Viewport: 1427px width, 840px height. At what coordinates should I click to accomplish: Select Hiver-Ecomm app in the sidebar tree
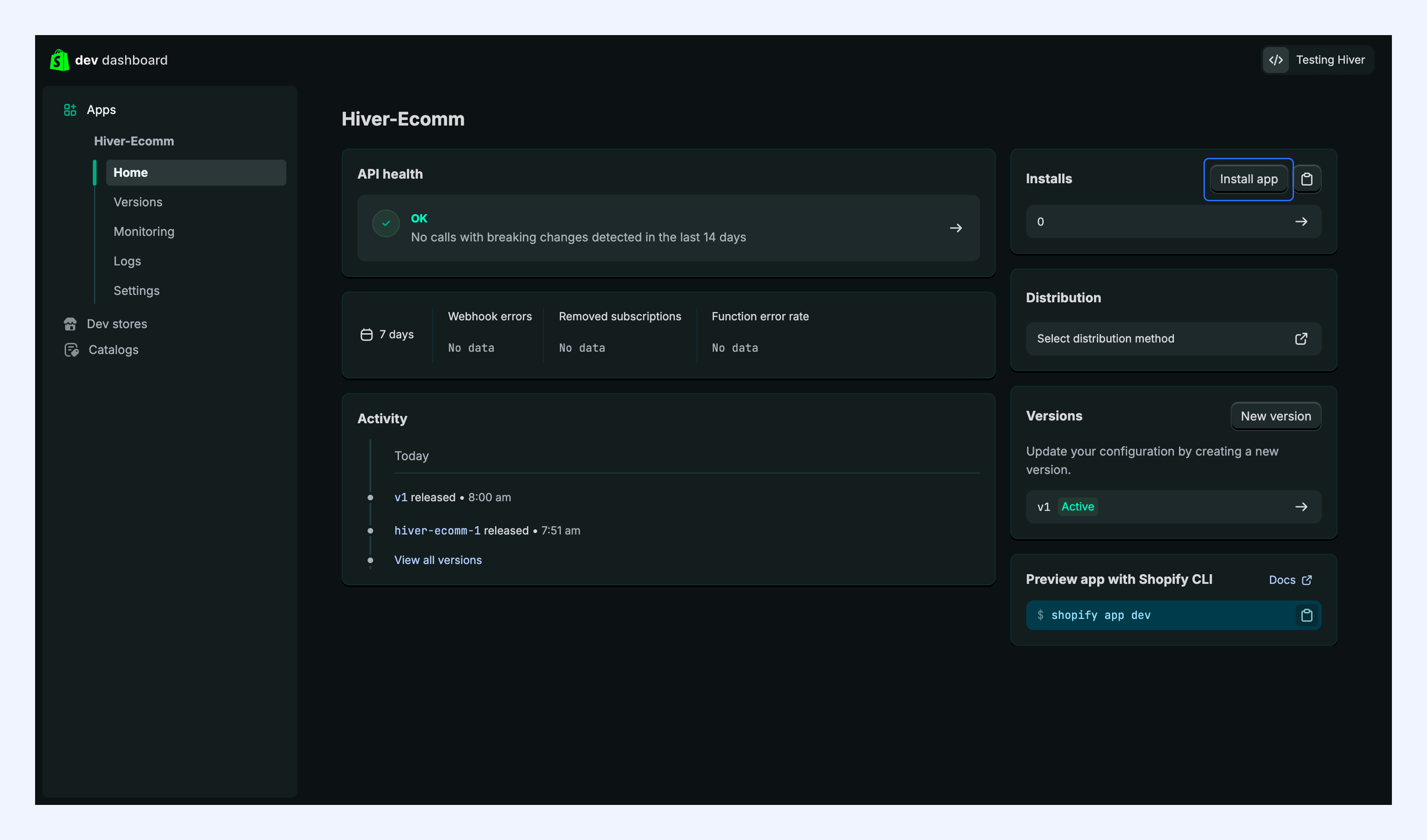tap(134, 141)
